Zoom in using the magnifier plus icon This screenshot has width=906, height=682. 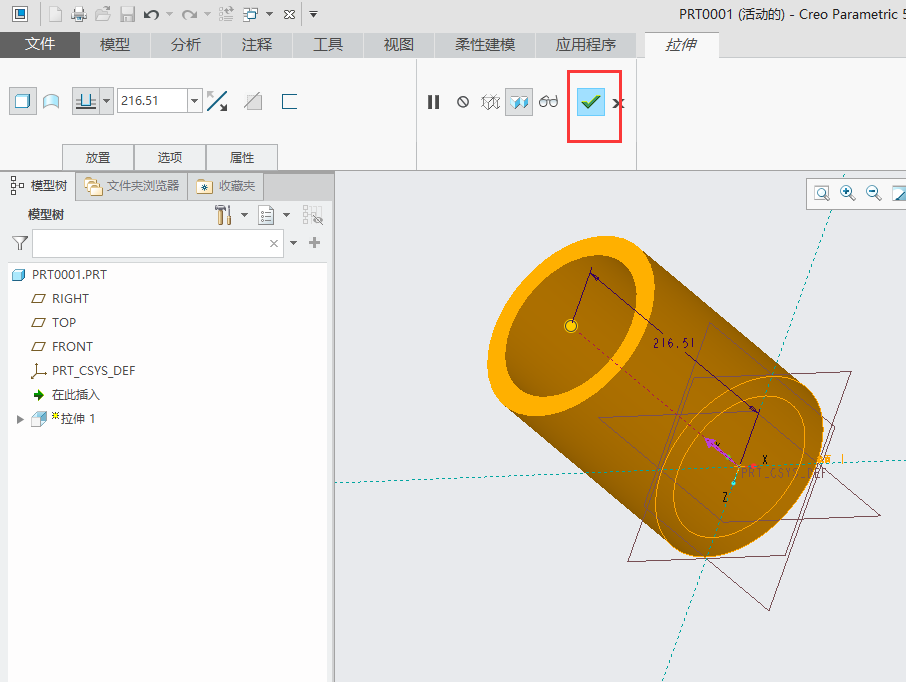848,193
